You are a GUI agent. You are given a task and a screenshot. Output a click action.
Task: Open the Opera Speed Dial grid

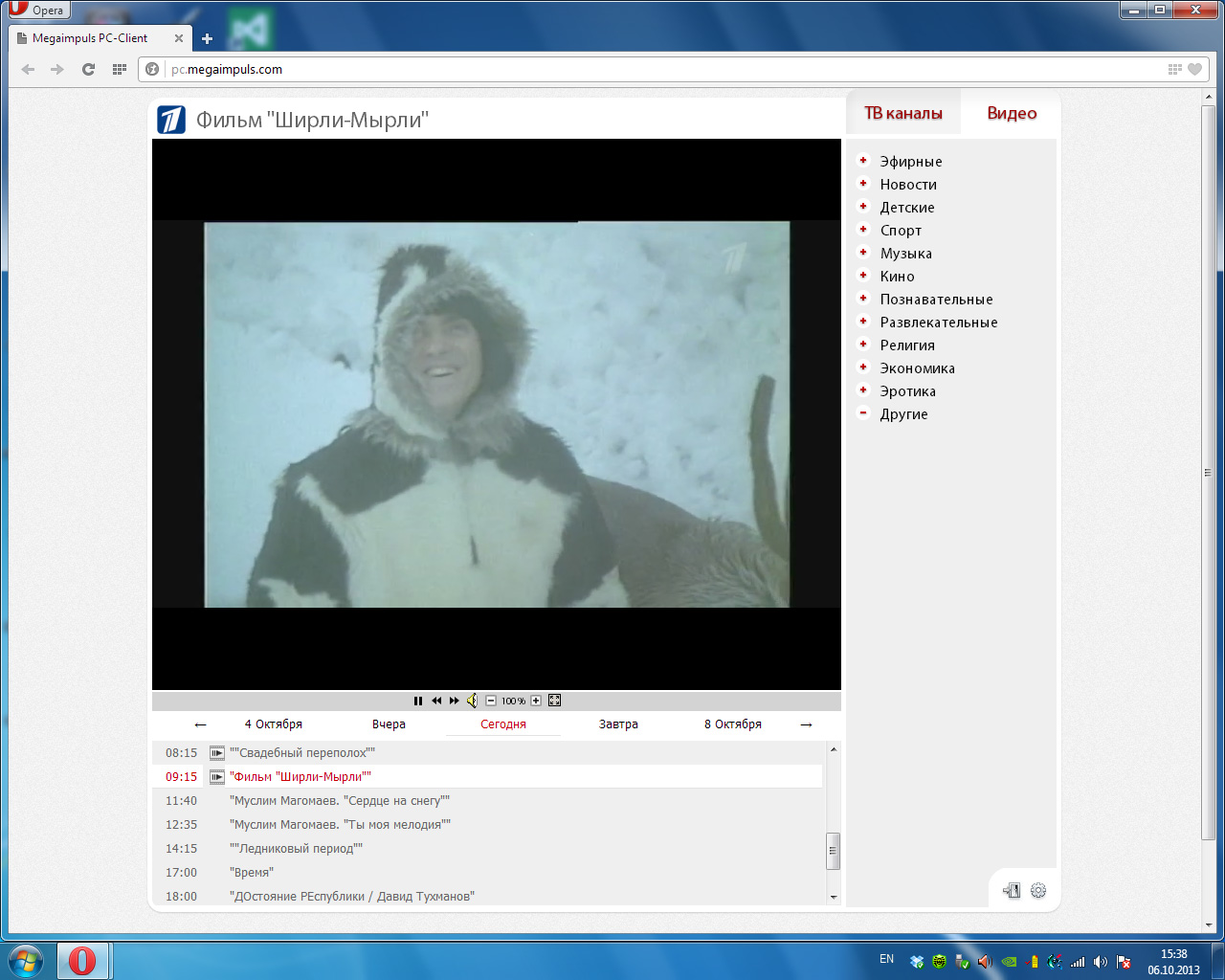(120, 69)
